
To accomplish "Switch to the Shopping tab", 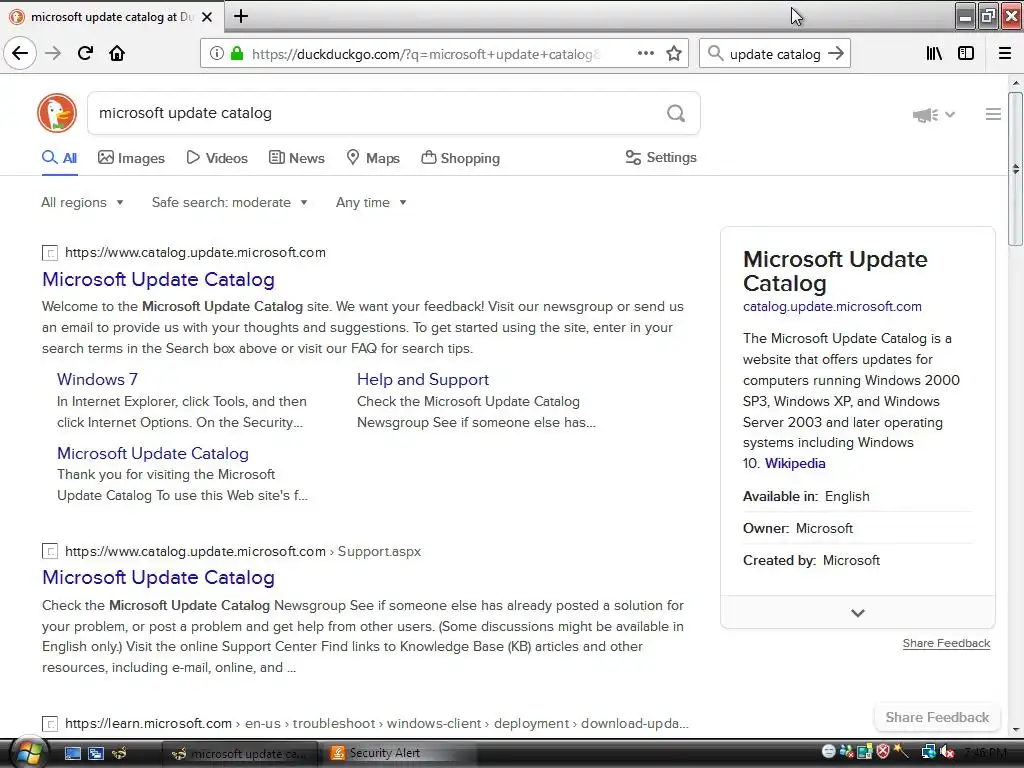I will (460, 158).
